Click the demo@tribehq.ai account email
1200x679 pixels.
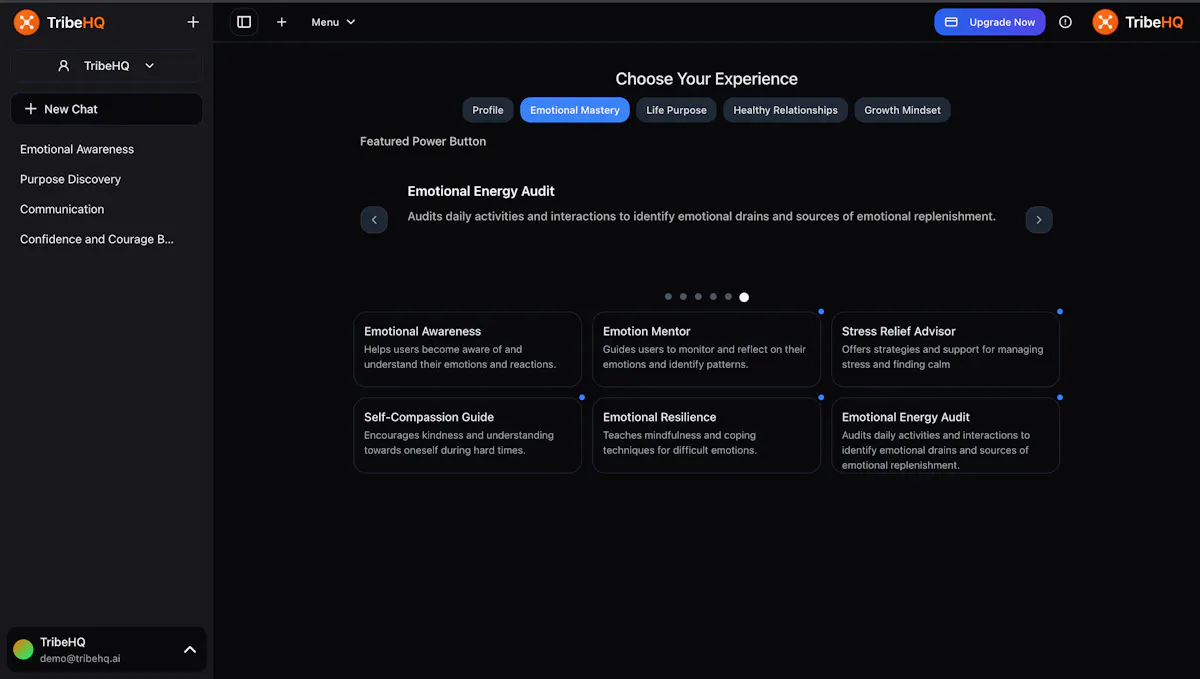click(81, 659)
